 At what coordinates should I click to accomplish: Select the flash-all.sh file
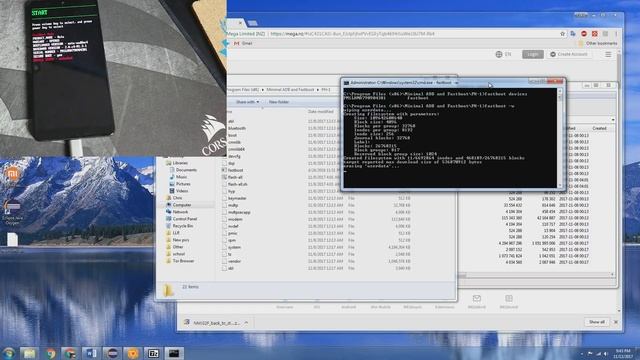(238, 184)
